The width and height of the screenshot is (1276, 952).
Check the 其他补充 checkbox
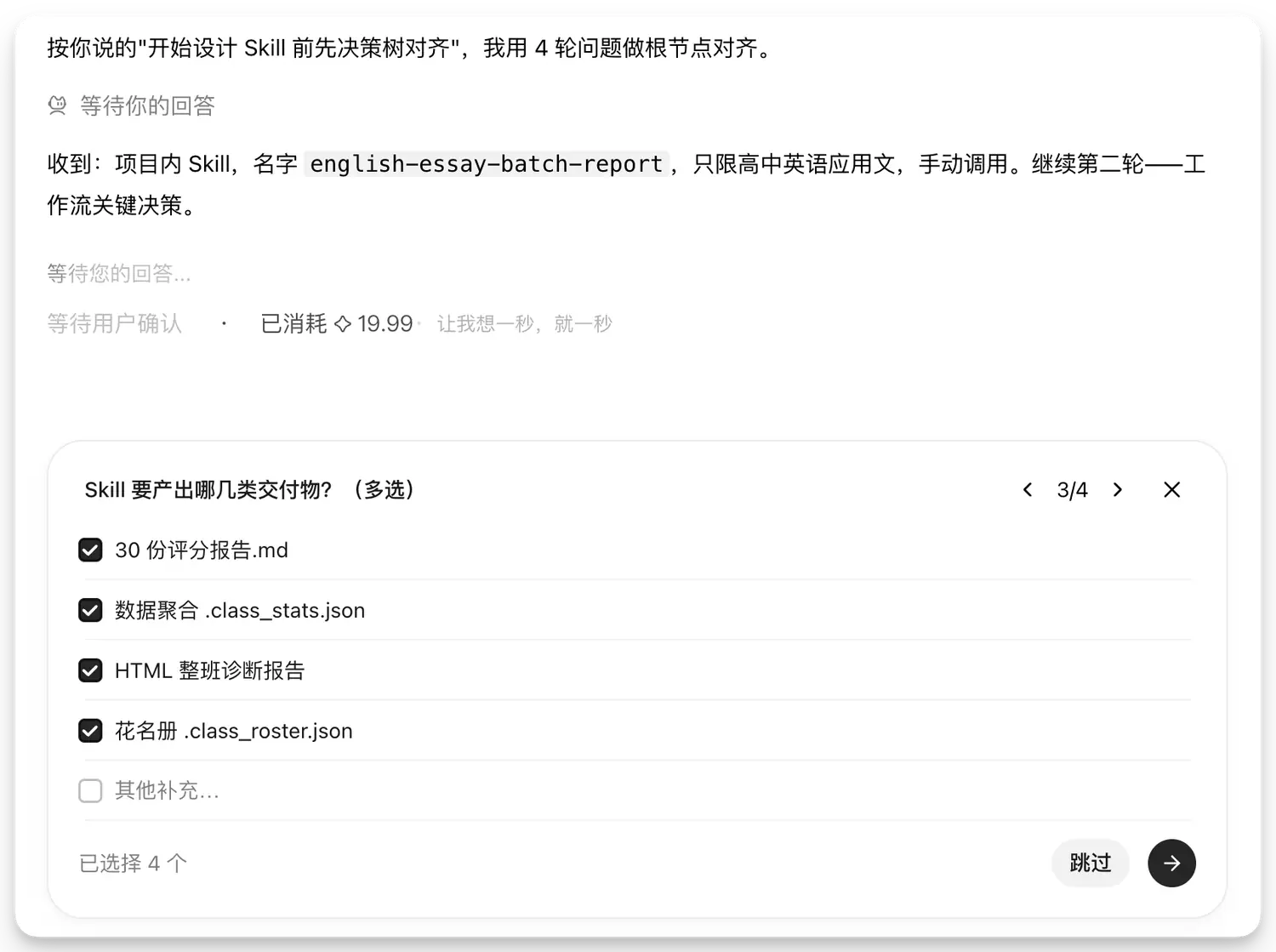pyautogui.click(x=90, y=791)
